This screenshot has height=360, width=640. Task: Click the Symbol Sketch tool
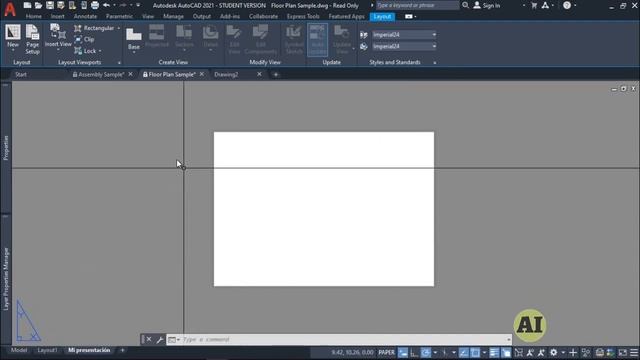[294, 40]
